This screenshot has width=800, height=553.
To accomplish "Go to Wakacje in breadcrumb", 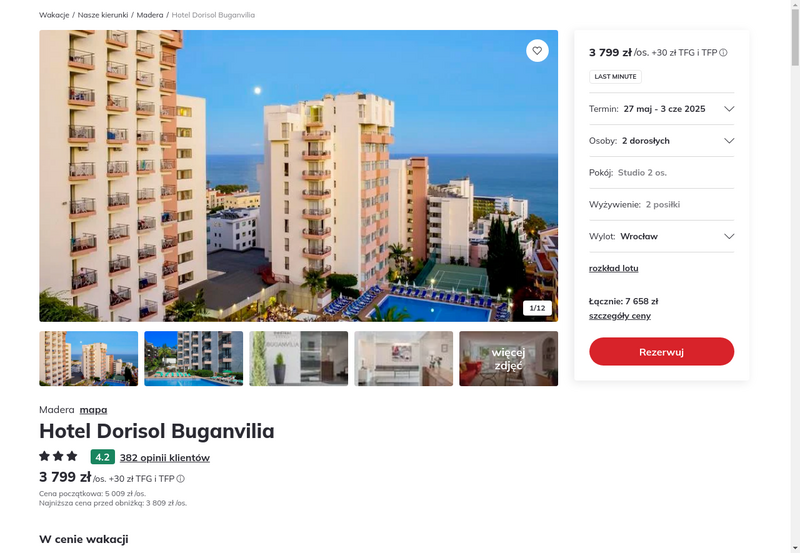I will click(x=54, y=15).
